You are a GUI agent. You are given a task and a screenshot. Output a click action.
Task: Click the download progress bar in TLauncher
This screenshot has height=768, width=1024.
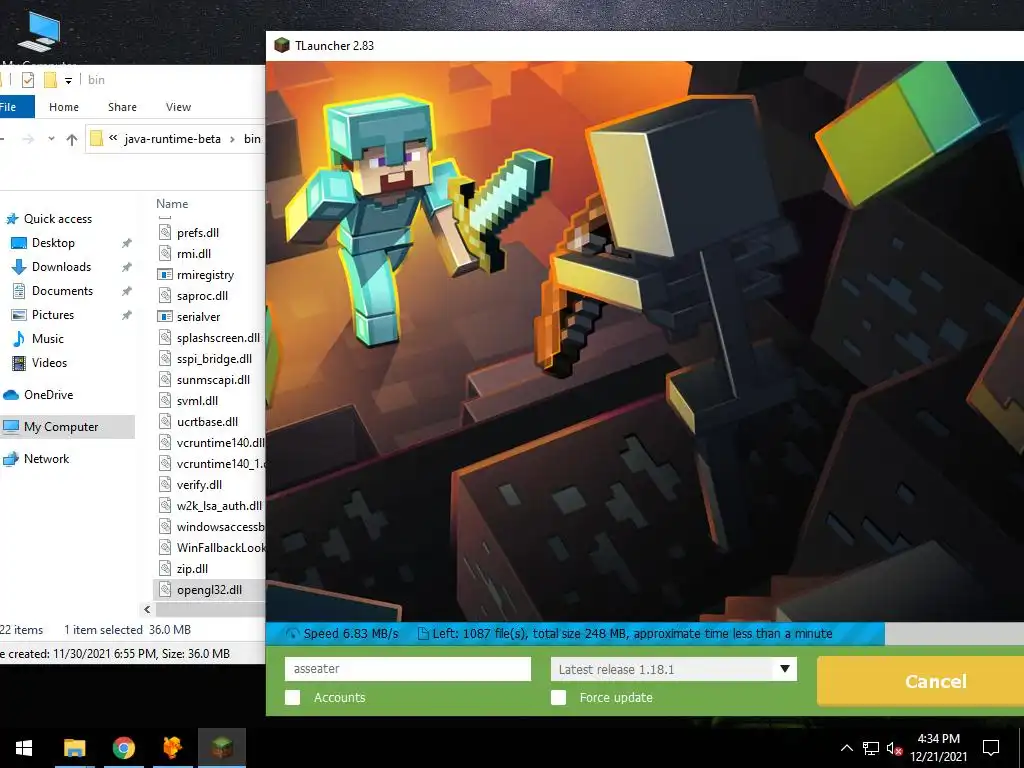point(645,633)
